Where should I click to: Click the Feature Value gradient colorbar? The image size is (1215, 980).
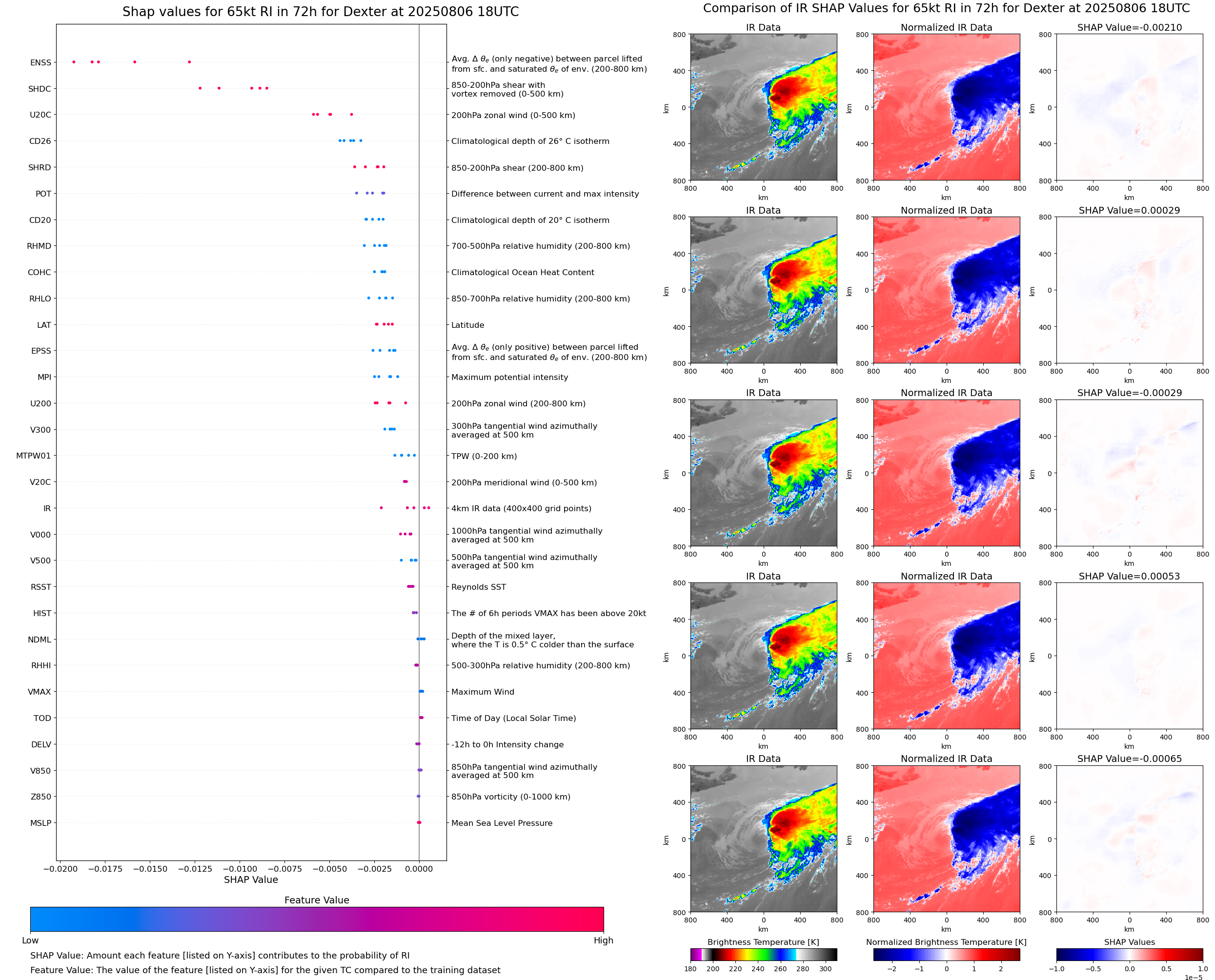[x=317, y=919]
